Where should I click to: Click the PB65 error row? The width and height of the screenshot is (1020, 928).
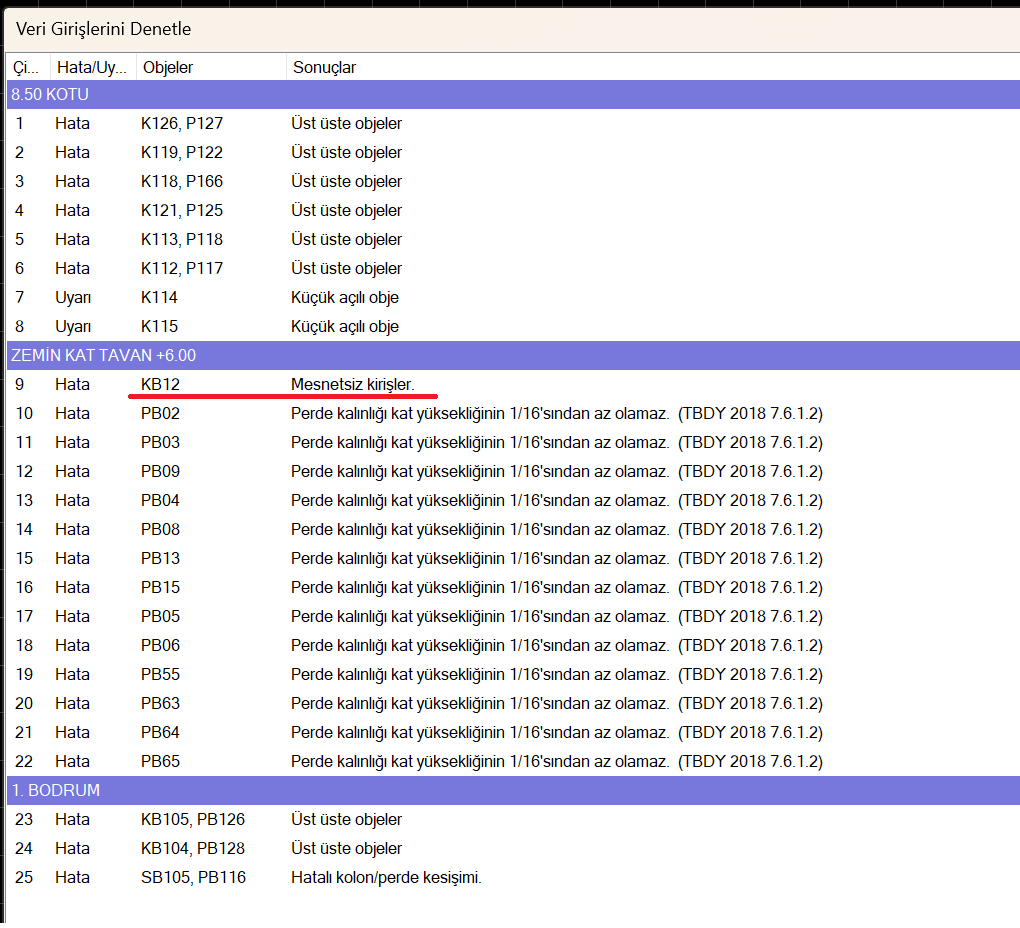(160, 761)
